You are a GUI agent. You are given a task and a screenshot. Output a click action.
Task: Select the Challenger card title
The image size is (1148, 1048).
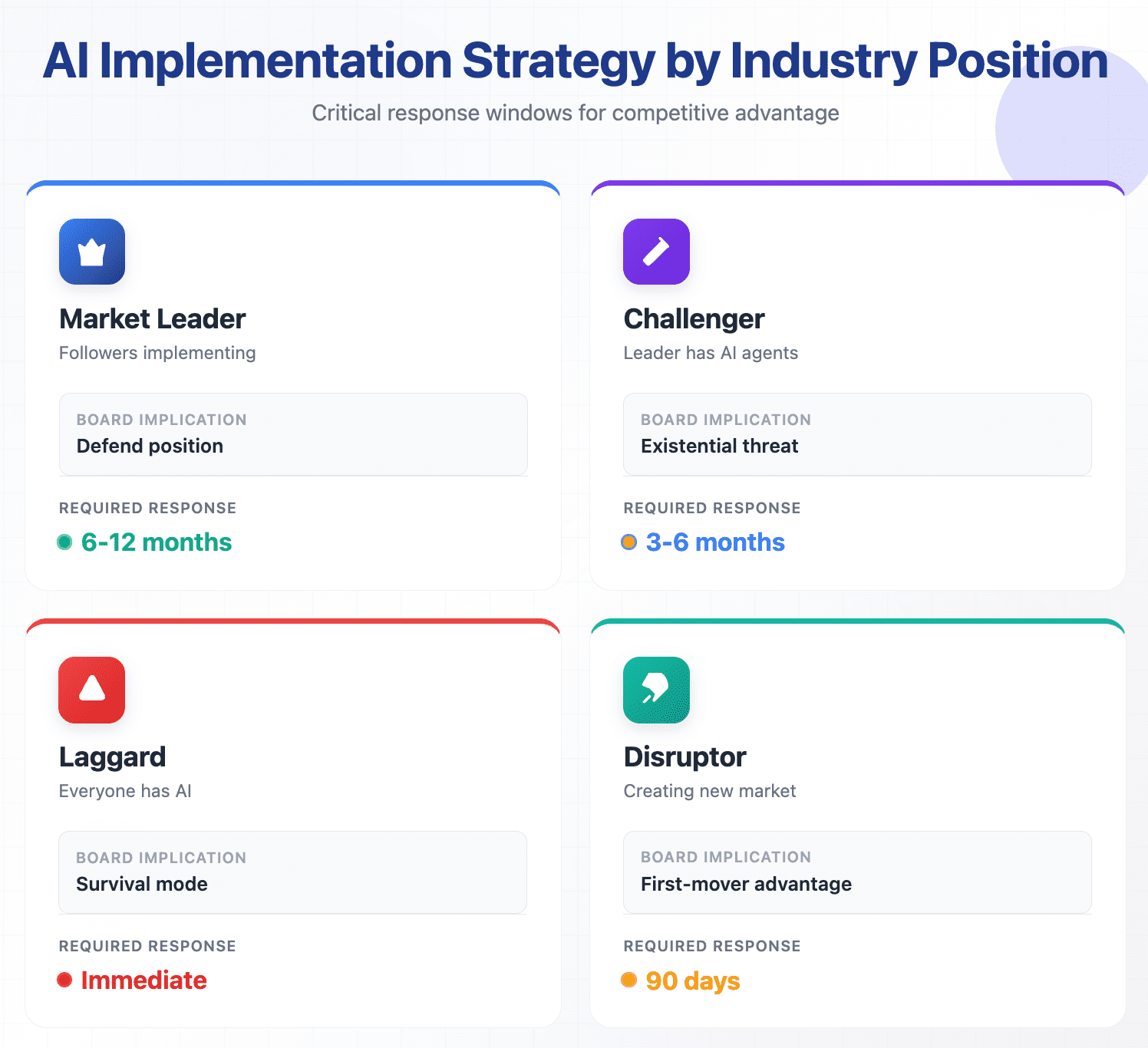(694, 319)
